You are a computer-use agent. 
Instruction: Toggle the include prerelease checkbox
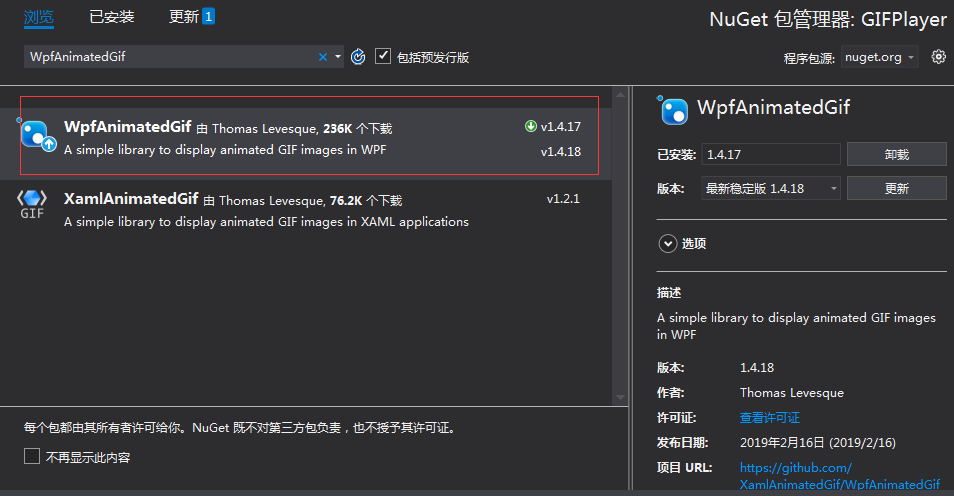tap(383, 57)
